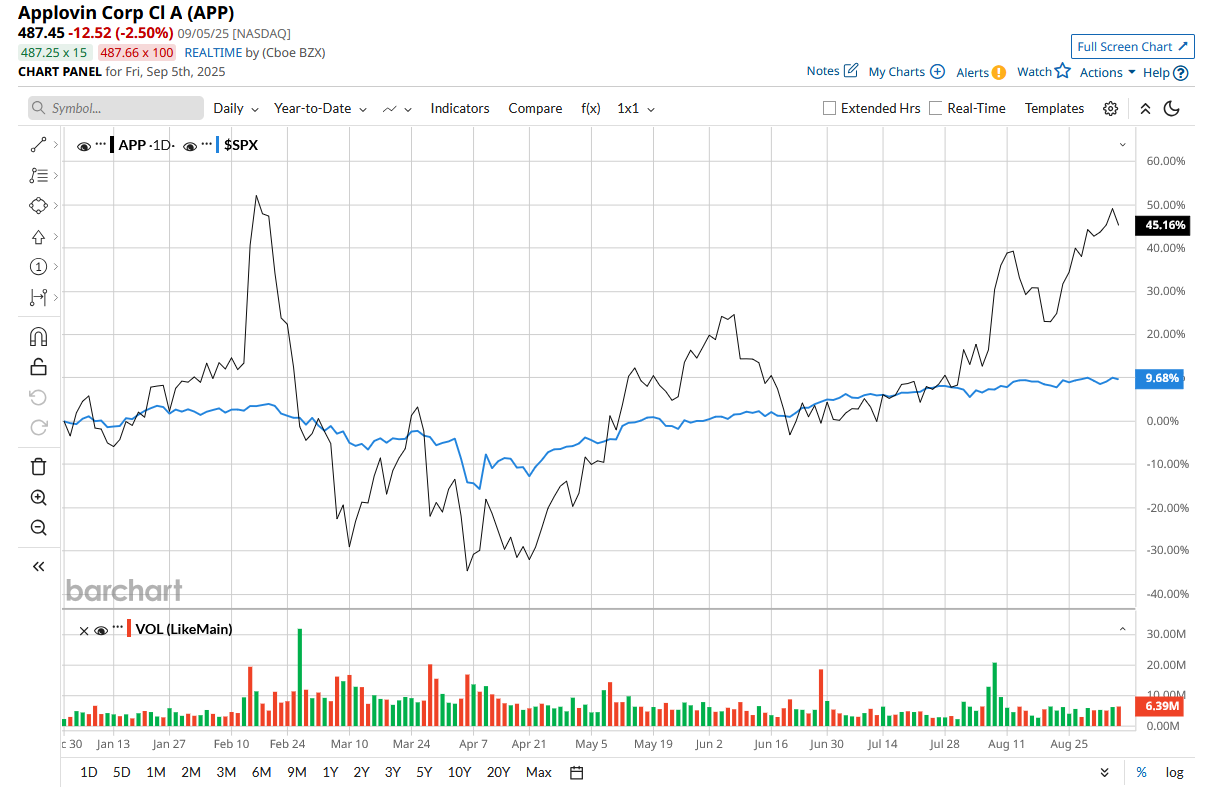
Task: Select the numbered label annotation tool
Action: tap(39, 266)
